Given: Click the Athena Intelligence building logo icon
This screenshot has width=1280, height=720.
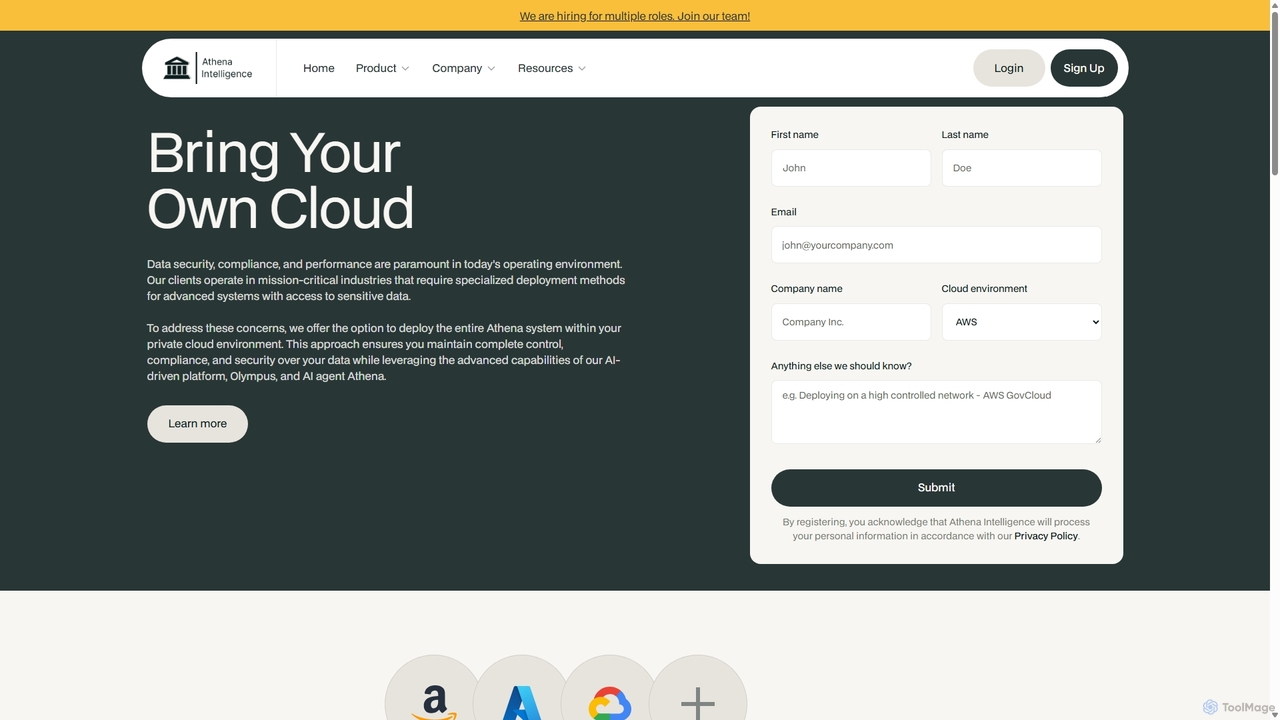Looking at the screenshot, I should tap(177, 68).
